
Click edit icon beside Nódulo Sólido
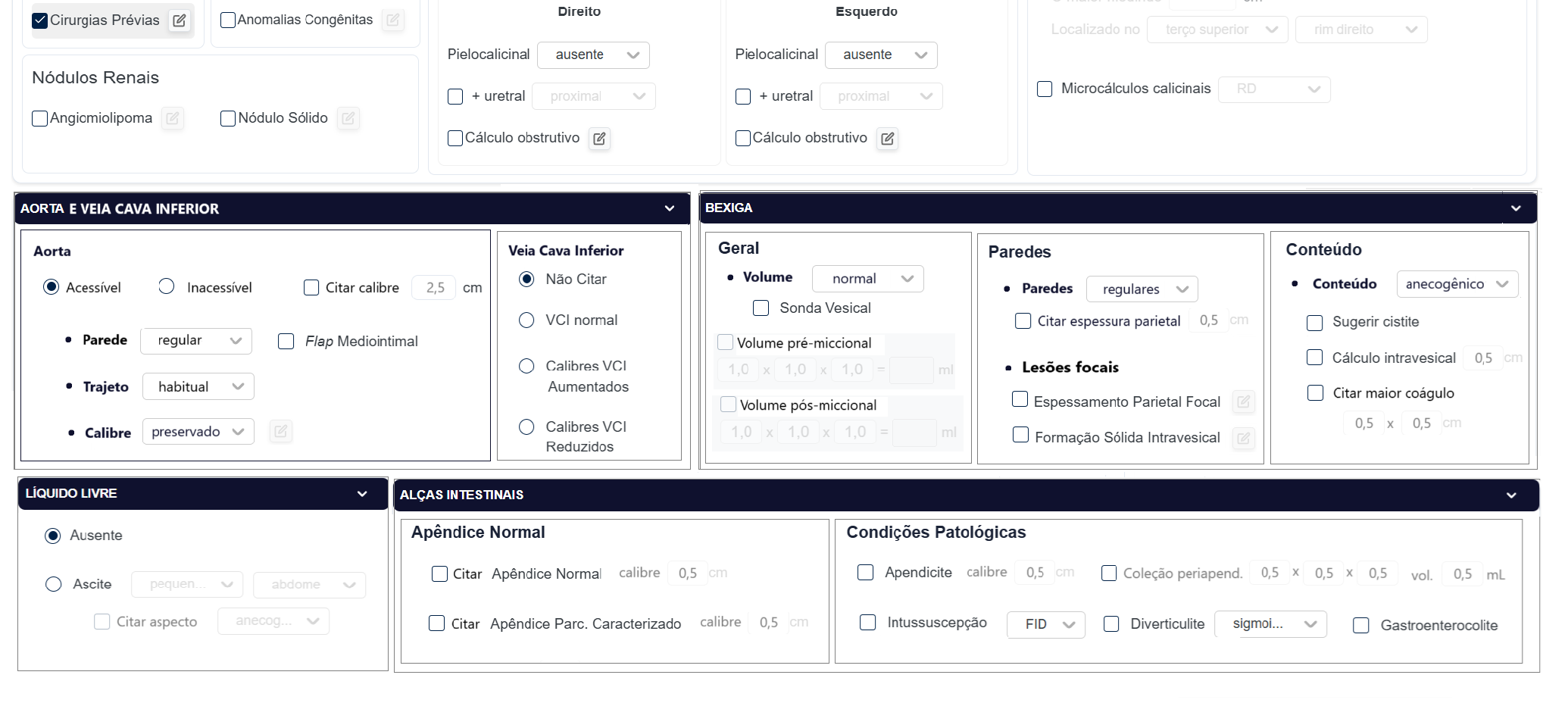click(348, 118)
